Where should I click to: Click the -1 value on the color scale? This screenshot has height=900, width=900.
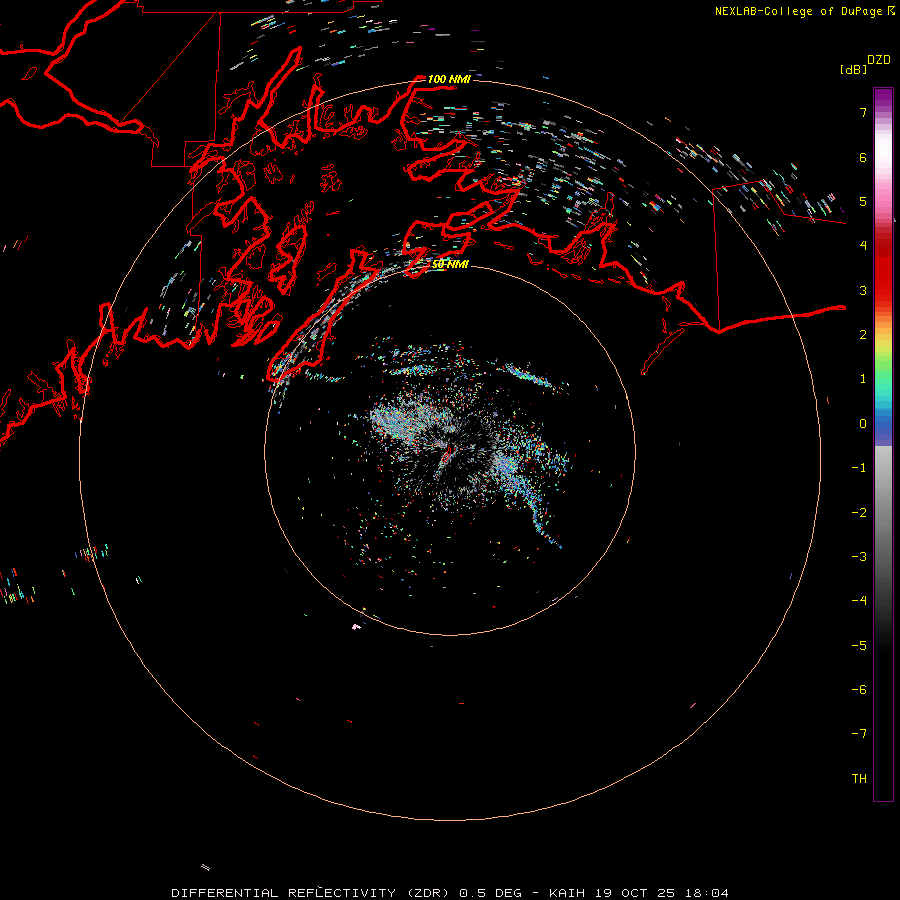click(859, 468)
